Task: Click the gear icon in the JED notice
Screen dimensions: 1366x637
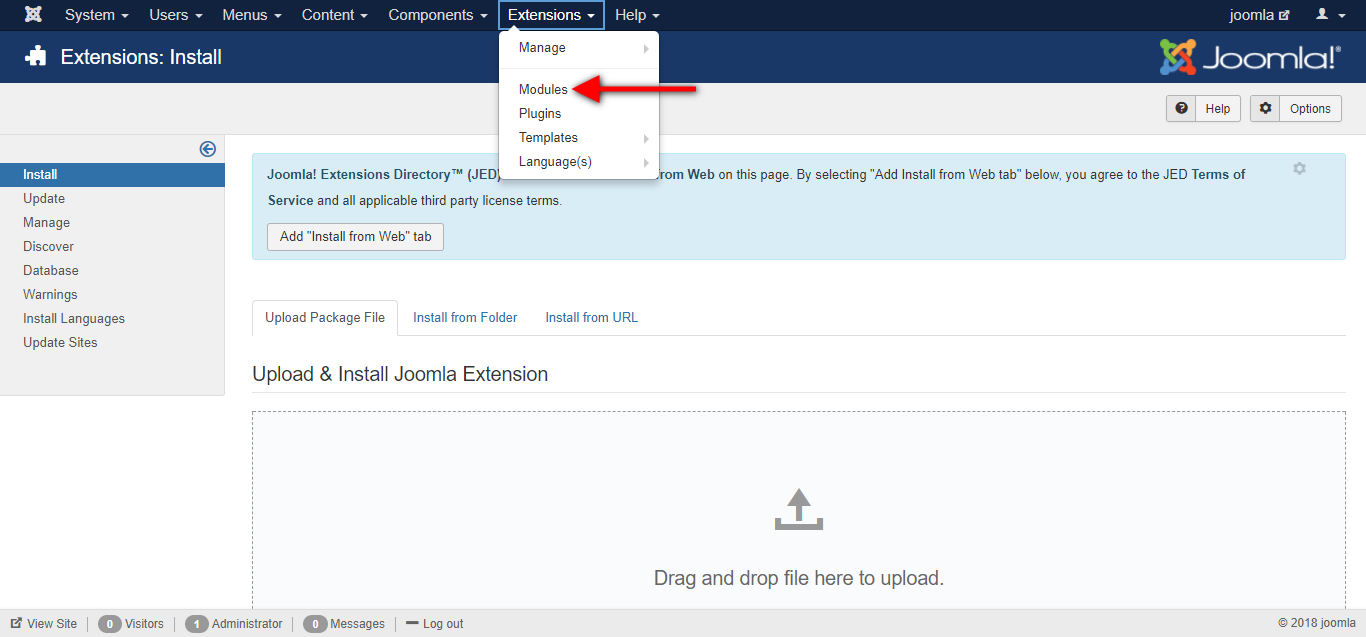Action: click(x=1299, y=168)
